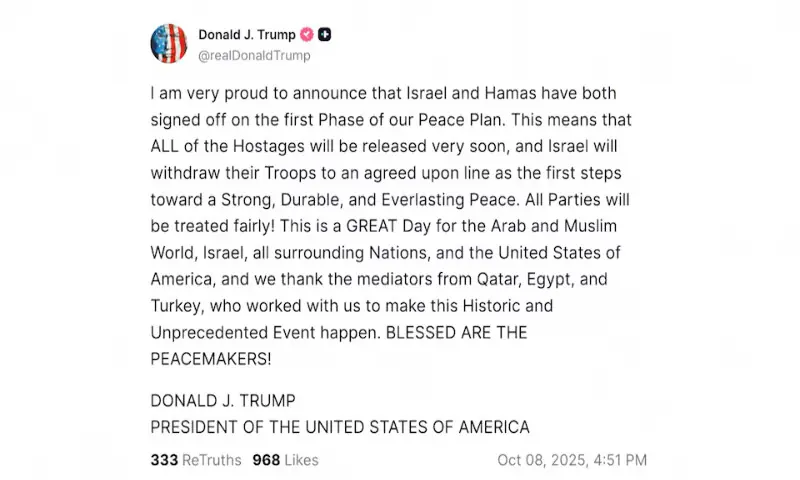Screen dimensions: 800x480
Task: Click the Donald J. Trump display name
Action: pos(248,35)
